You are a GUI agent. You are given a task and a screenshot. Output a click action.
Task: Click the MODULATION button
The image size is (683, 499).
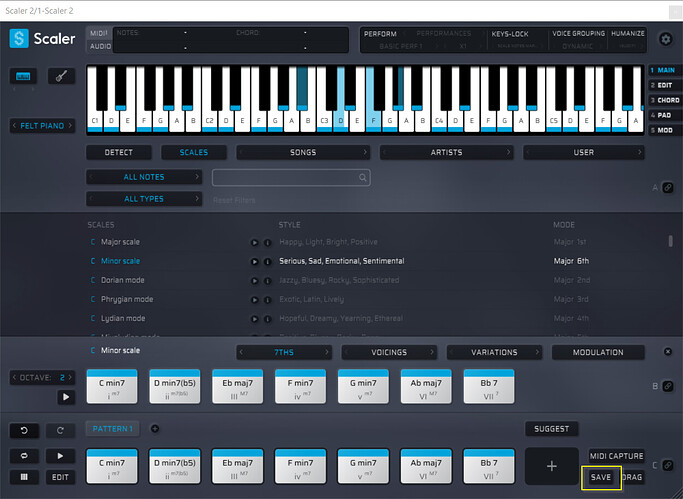[x=598, y=353]
